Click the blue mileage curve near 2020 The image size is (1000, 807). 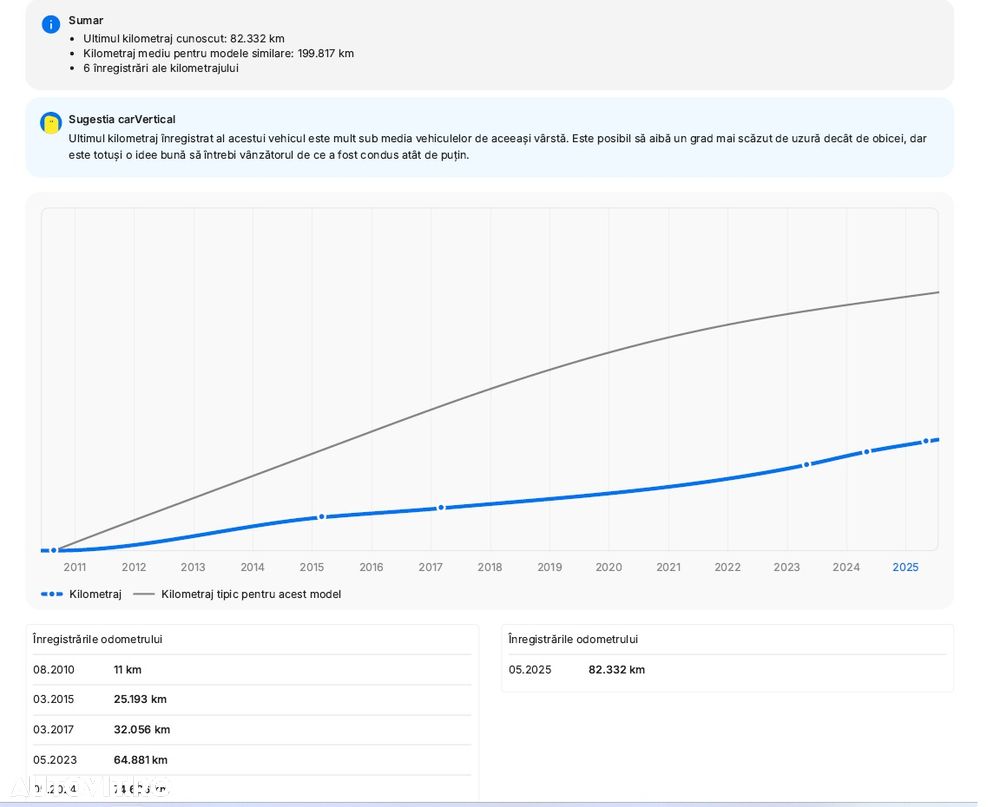[609, 493]
